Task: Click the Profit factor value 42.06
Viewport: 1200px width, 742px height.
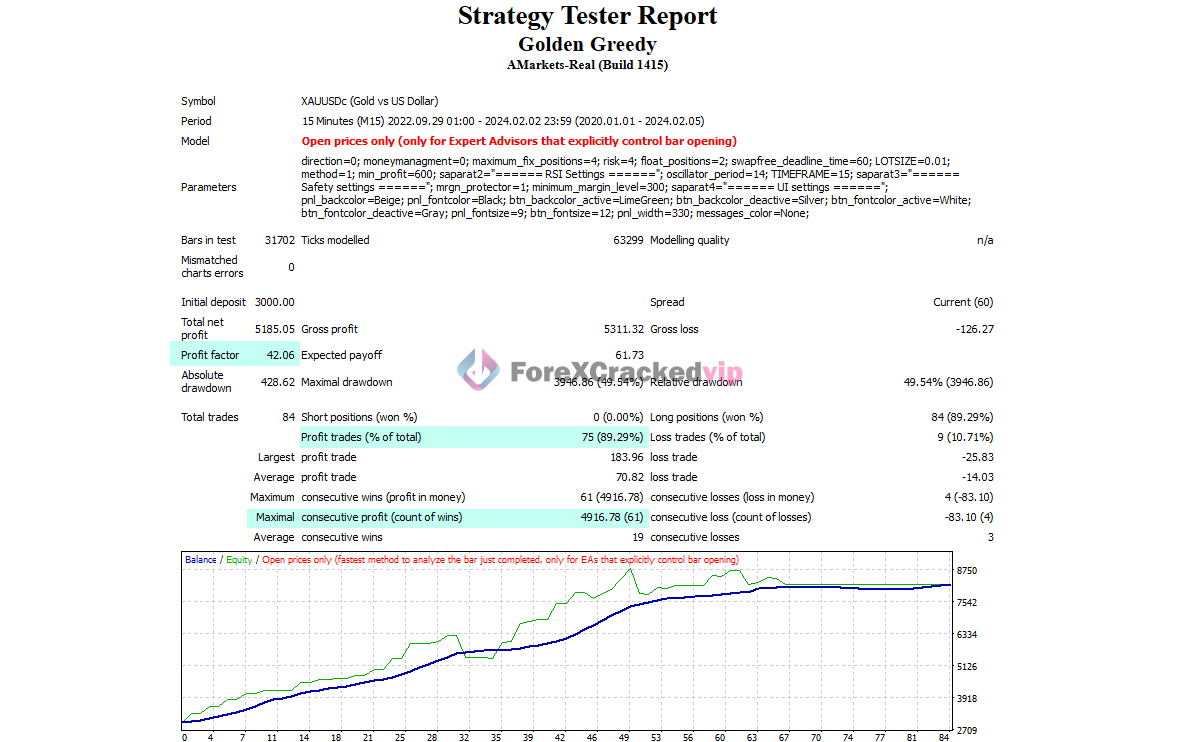Action: (279, 355)
